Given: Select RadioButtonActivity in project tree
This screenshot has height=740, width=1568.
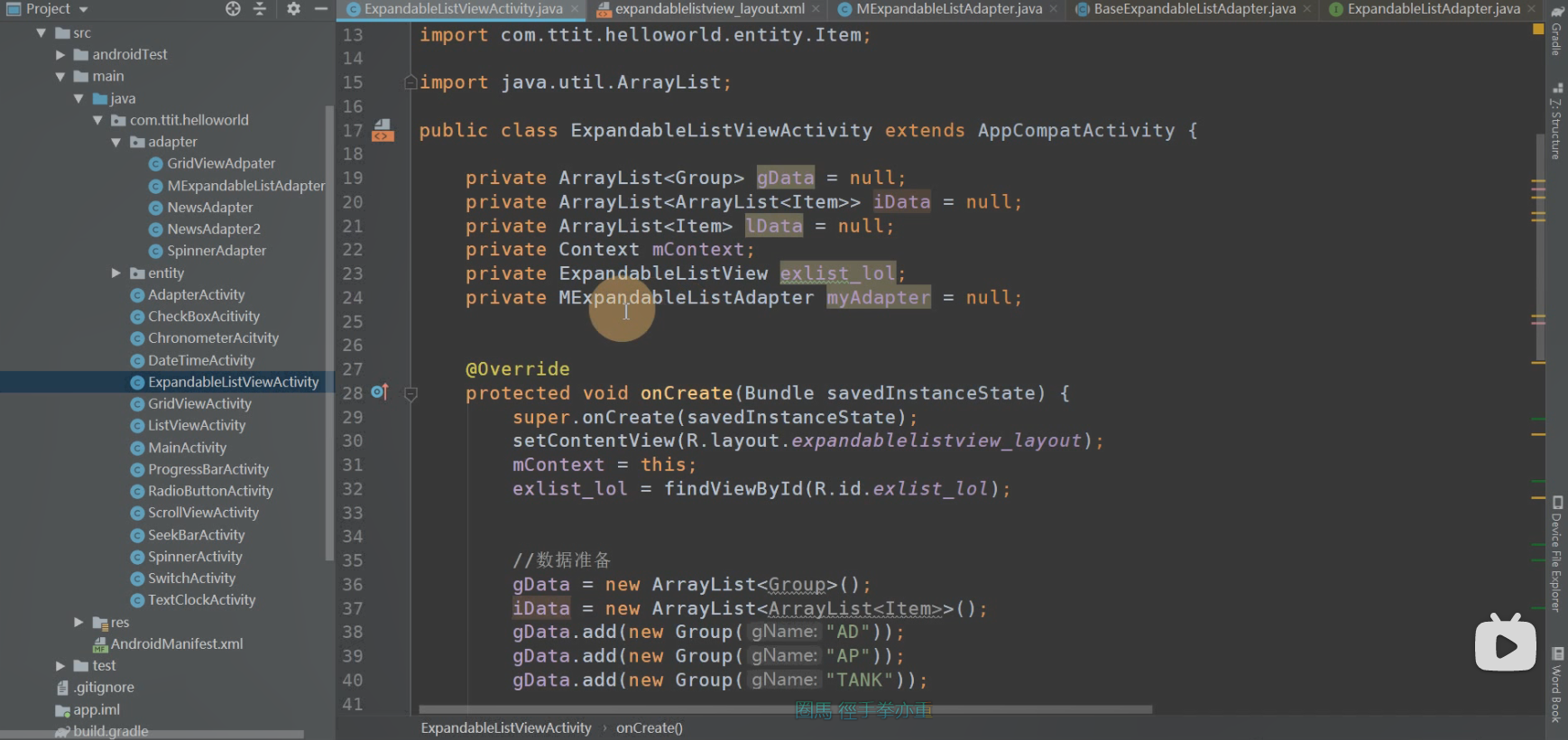Looking at the screenshot, I should [202, 491].
